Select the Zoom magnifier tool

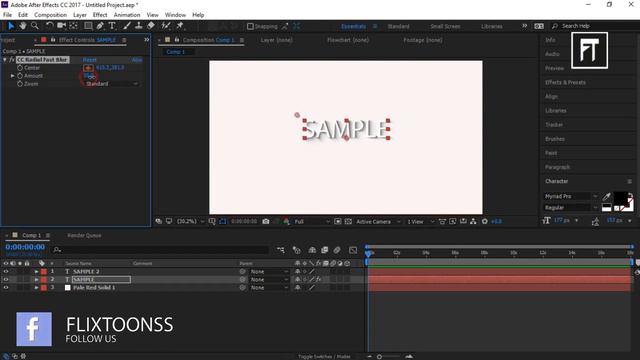[35, 26]
